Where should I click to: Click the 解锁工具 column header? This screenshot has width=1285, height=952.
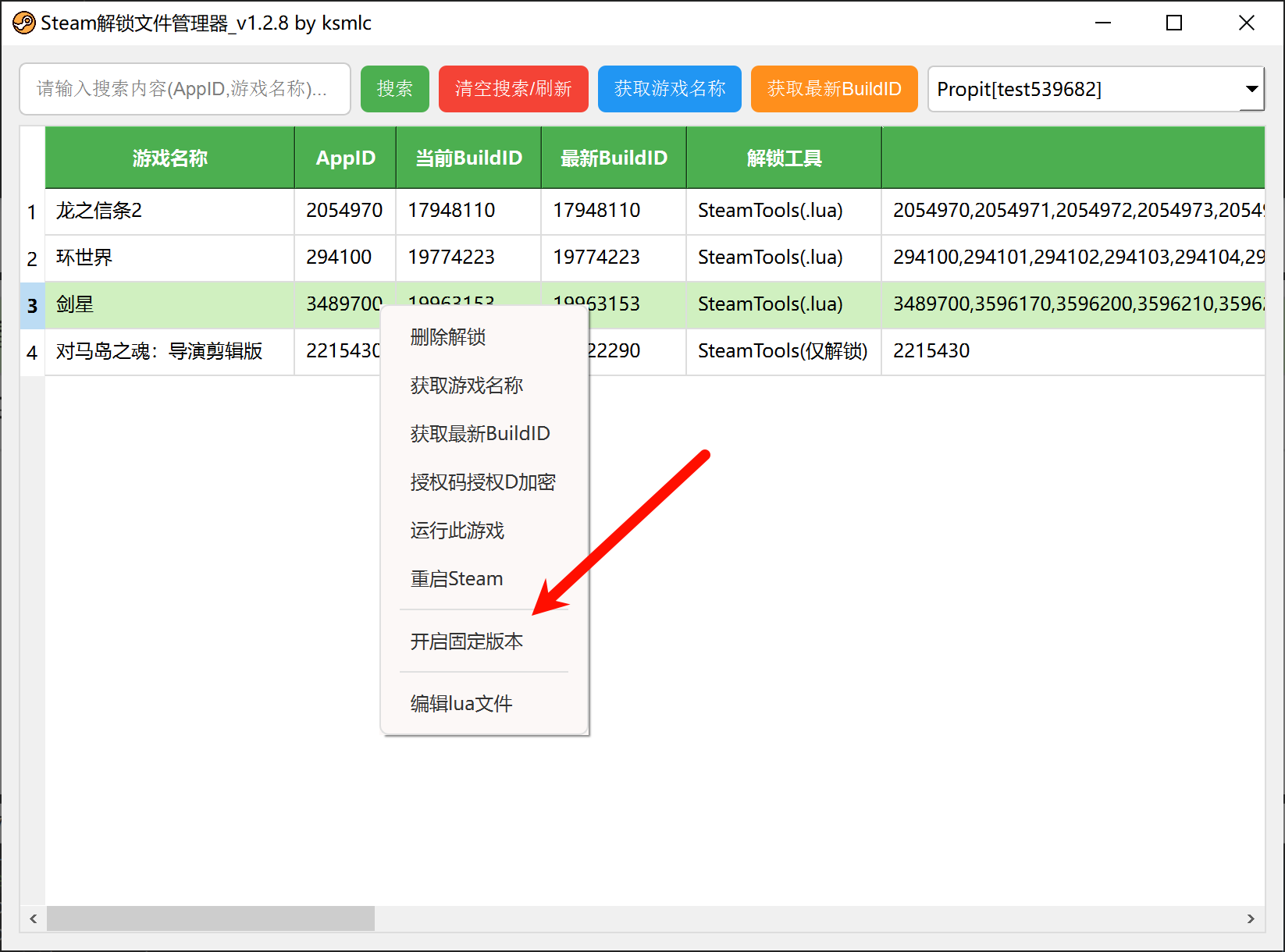(x=784, y=158)
